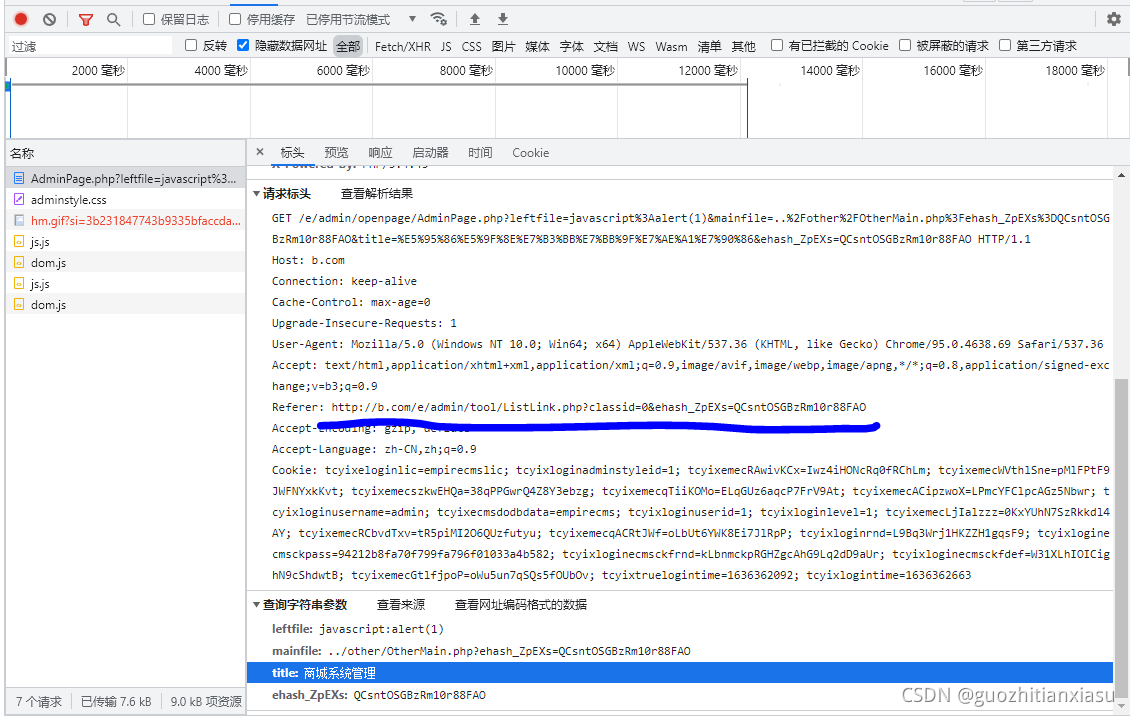Click the 7 个请求 status entry
Image resolution: width=1130 pixels, height=716 pixels.
tap(39, 701)
